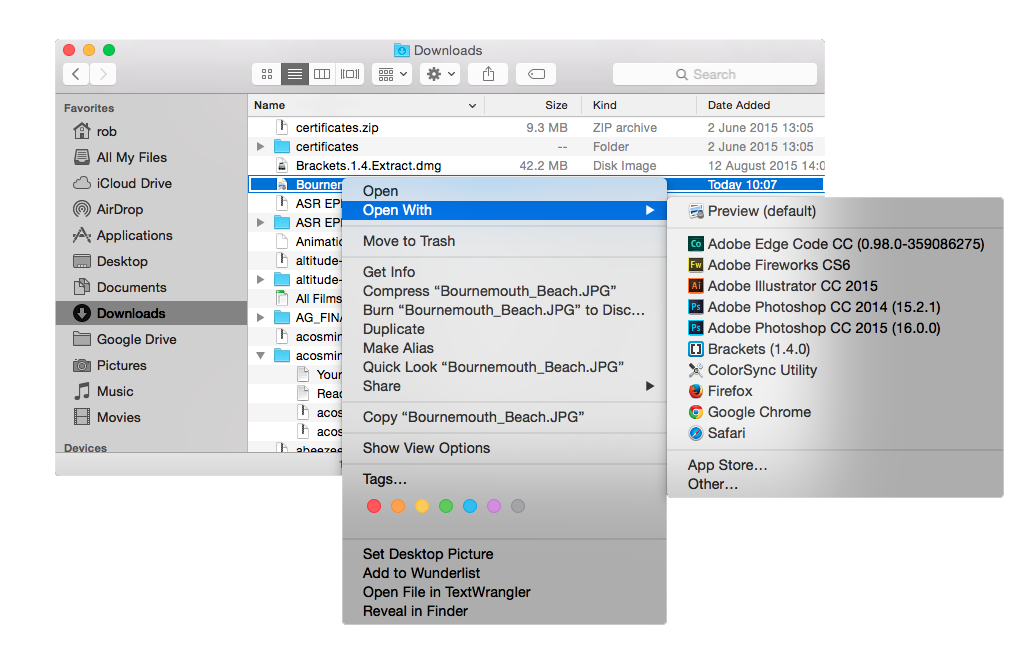
Task: Open with ColorSync Utility
Action: 836,371
